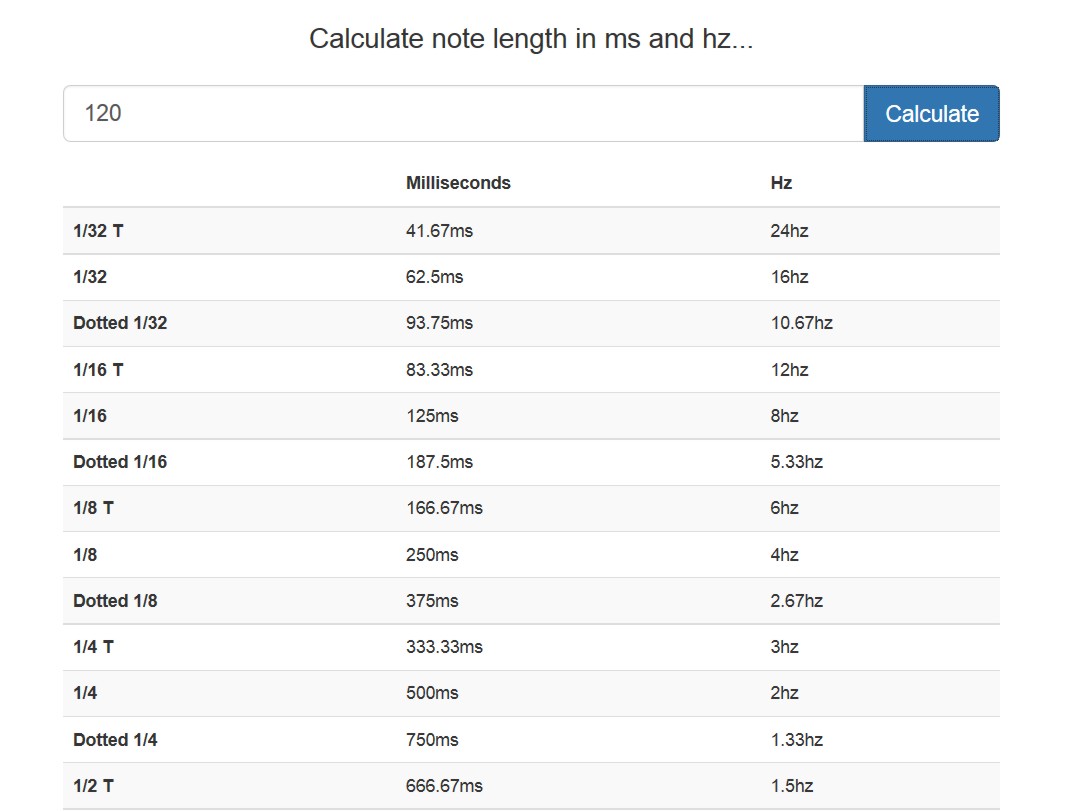Image resolution: width=1077 pixels, height=812 pixels.
Task: Select the 1.5hz value in 1/2 T row
Action: (791, 785)
